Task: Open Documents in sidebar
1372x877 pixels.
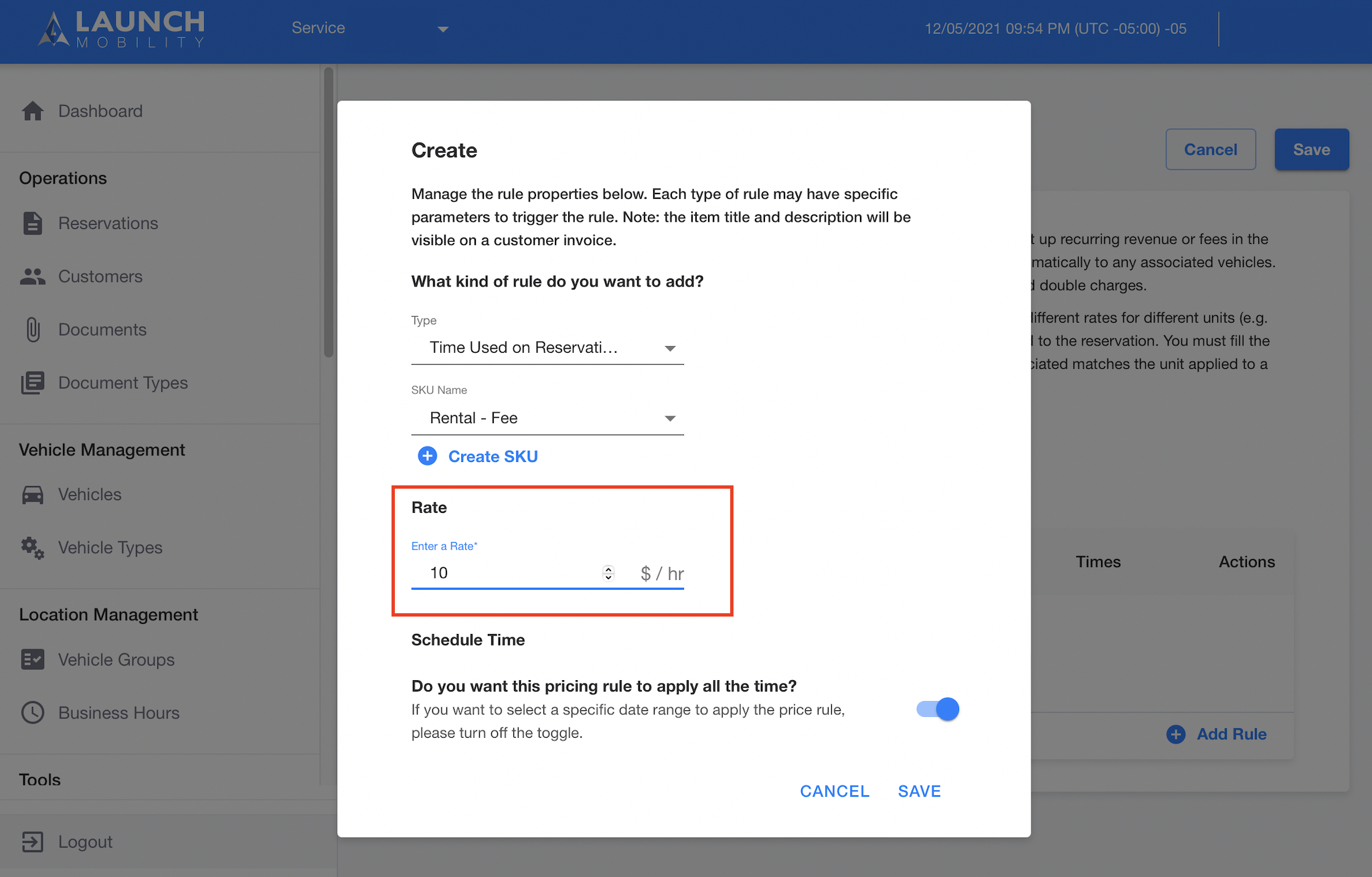Action: coord(102,329)
